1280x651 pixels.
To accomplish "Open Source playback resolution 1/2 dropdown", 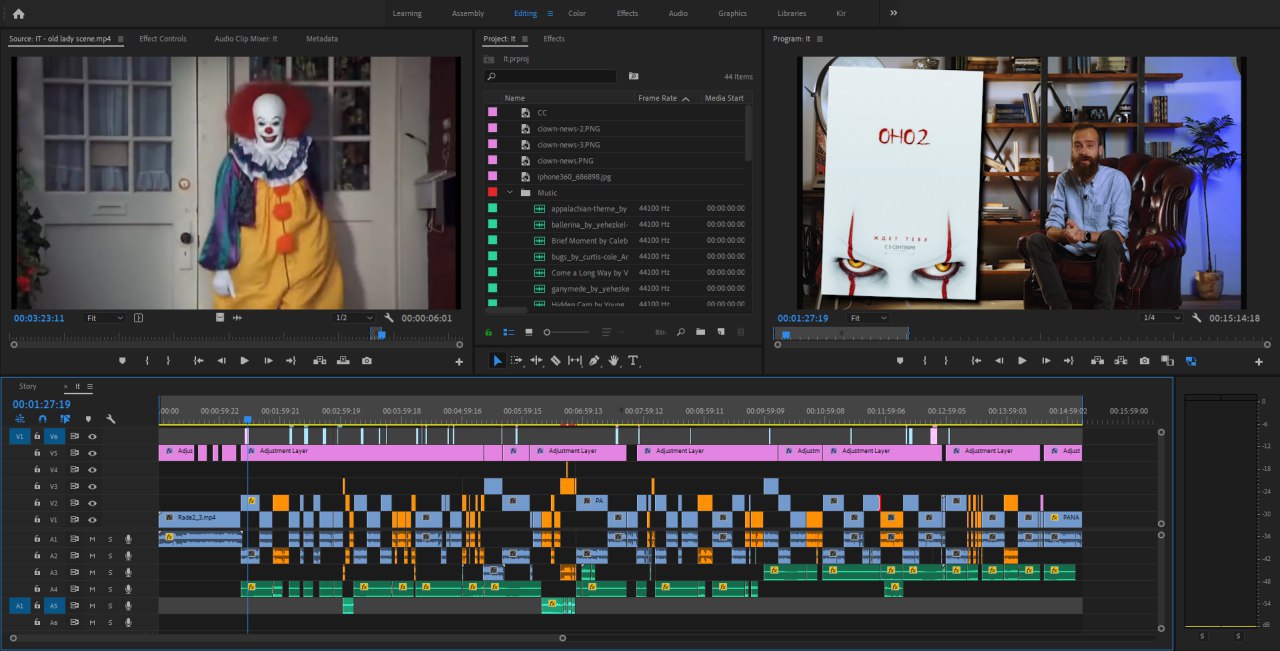I will (354, 318).
